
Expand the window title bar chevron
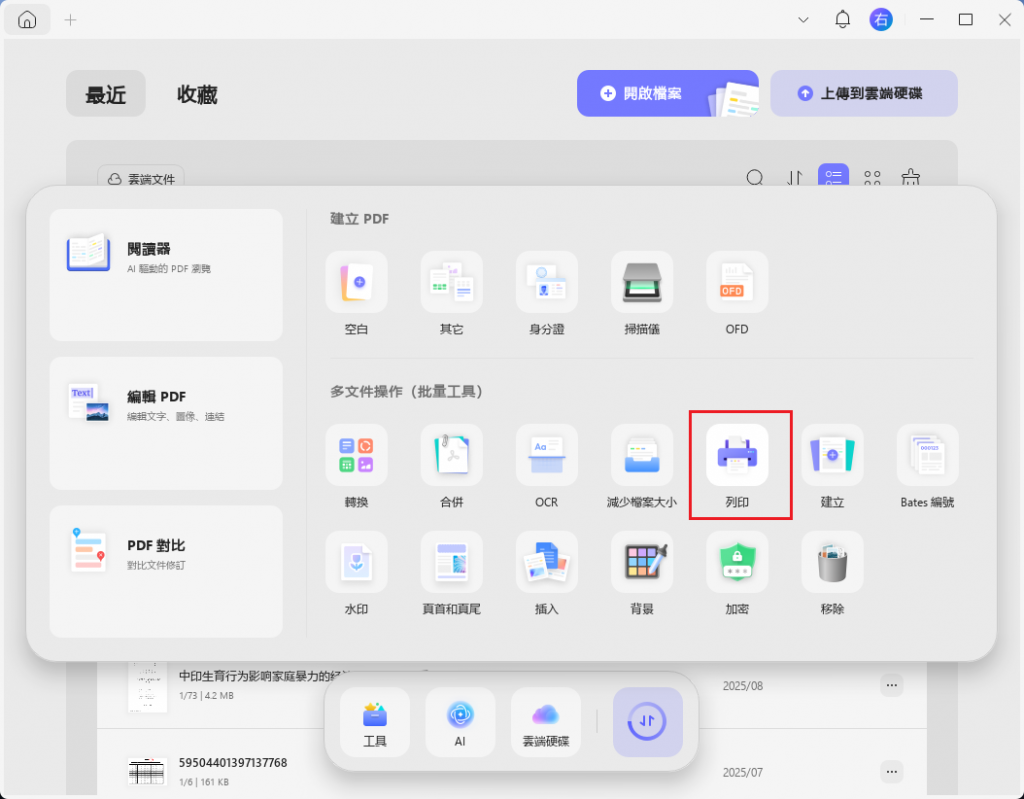click(803, 19)
